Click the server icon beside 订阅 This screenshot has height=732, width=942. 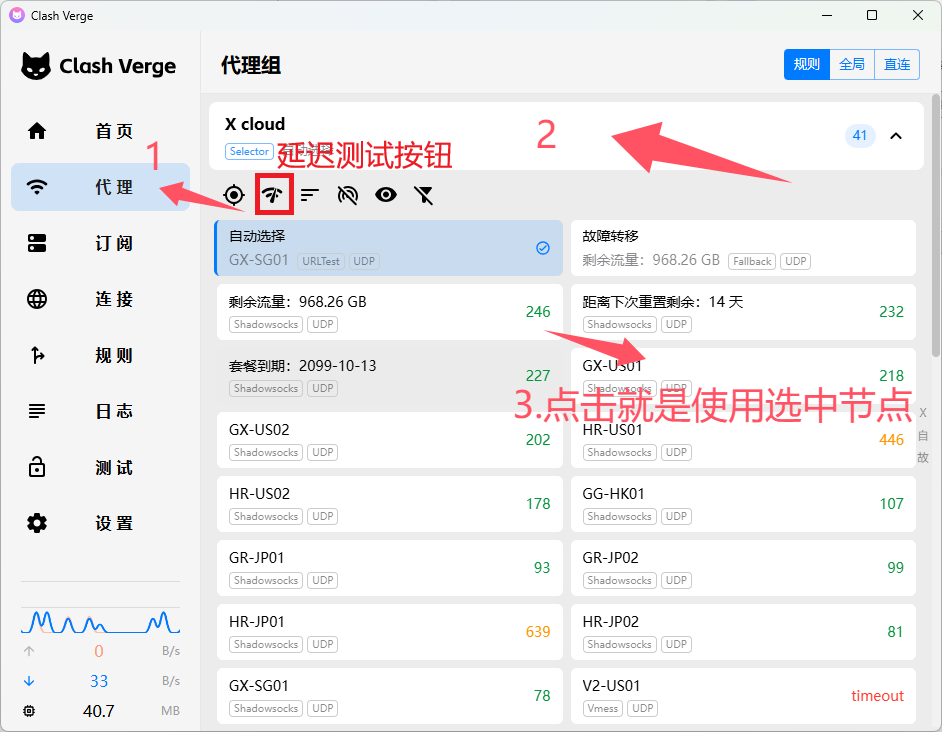tap(37, 243)
